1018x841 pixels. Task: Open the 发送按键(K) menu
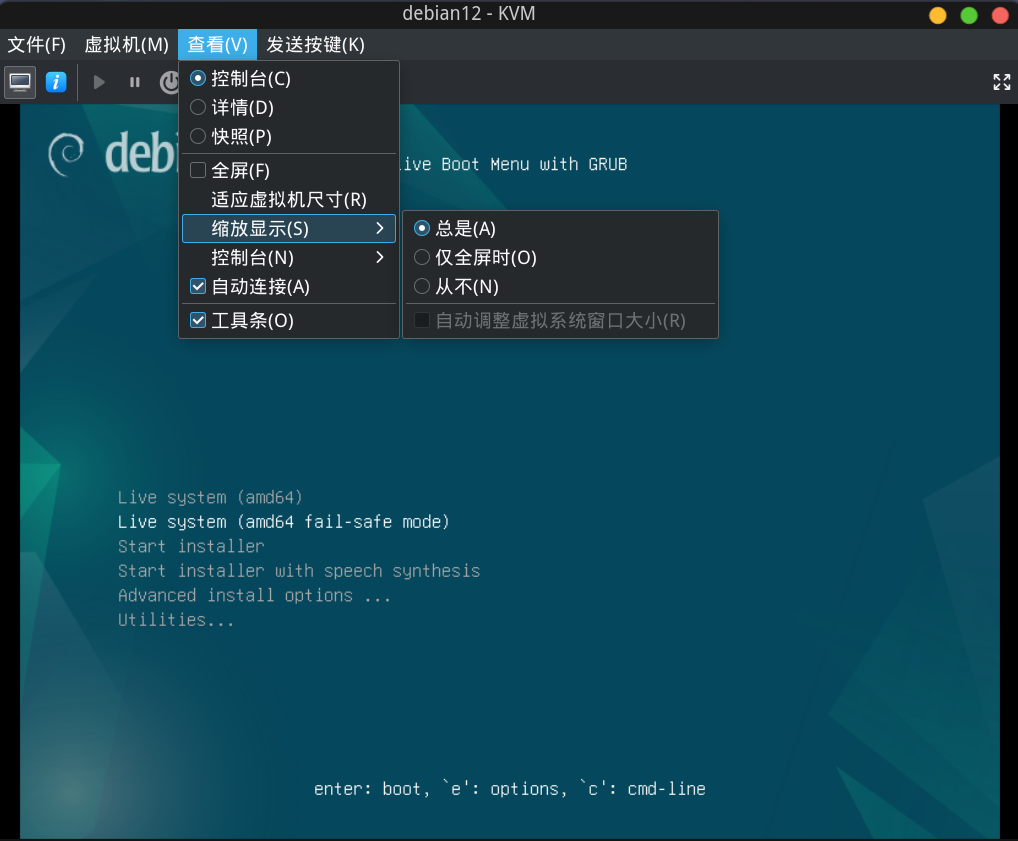click(x=316, y=45)
